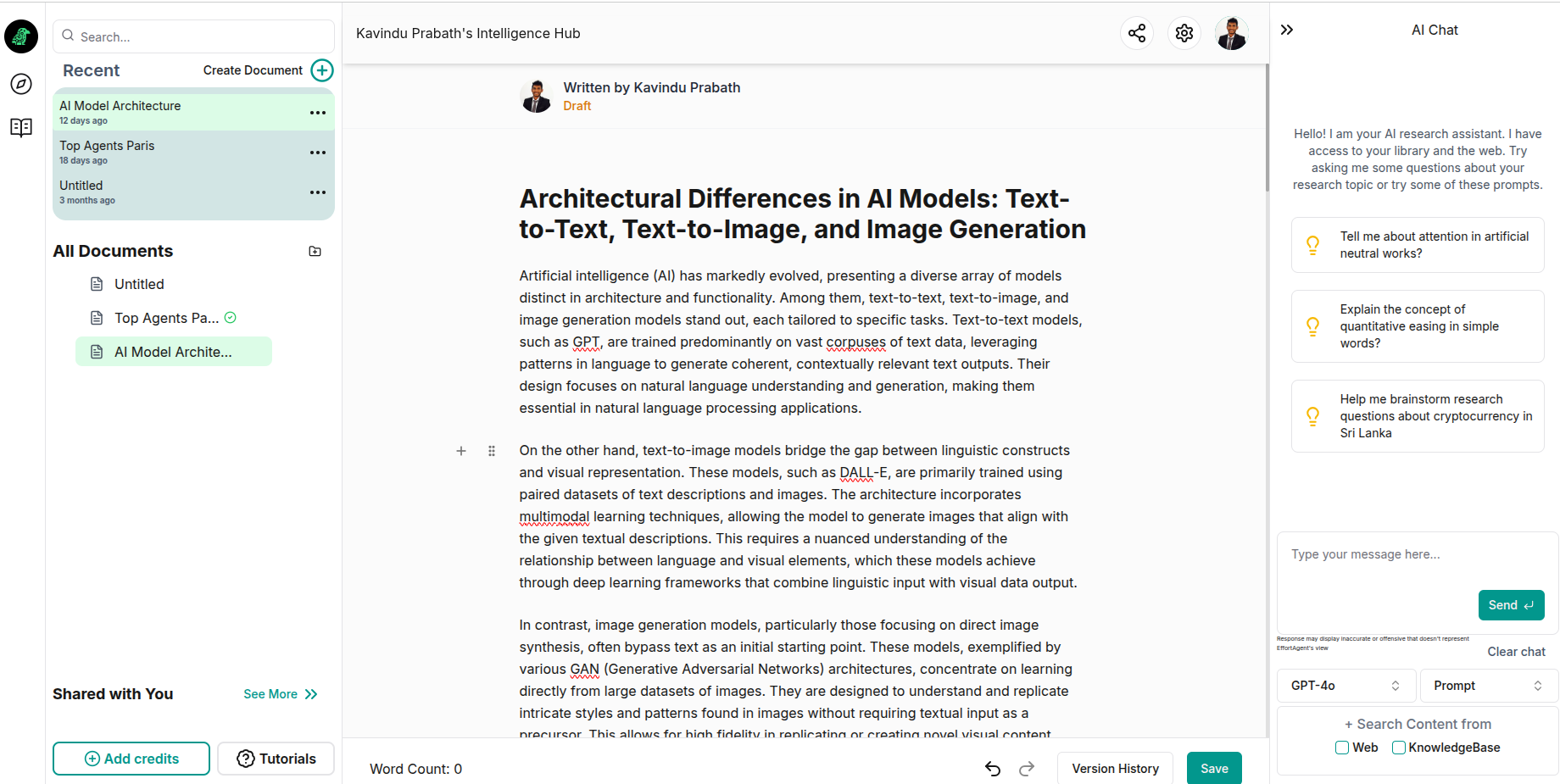Image resolution: width=1560 pixels, height=784 pixels.
Task: Open the Tutorials button
Action: 276,759
